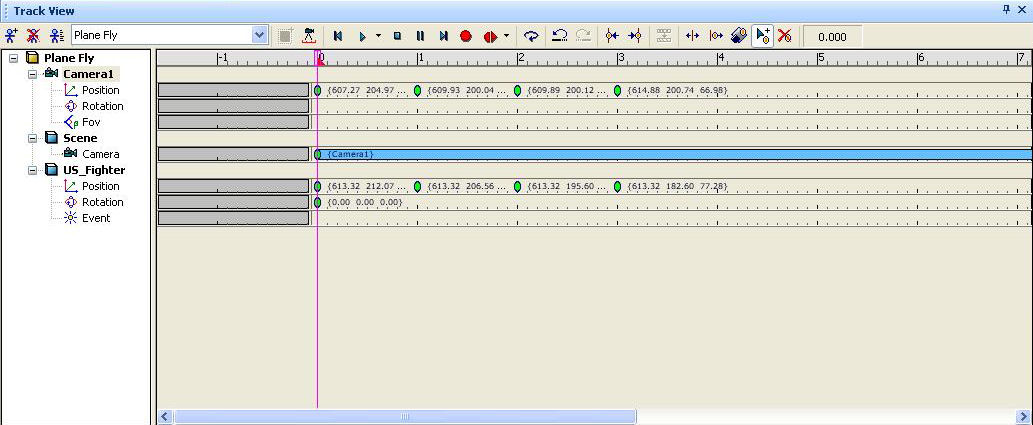Image resolution: width=1033 pixels, height=425 pixels.
Task: Select US_Fighter Rotation track
Action: point(102,202)
